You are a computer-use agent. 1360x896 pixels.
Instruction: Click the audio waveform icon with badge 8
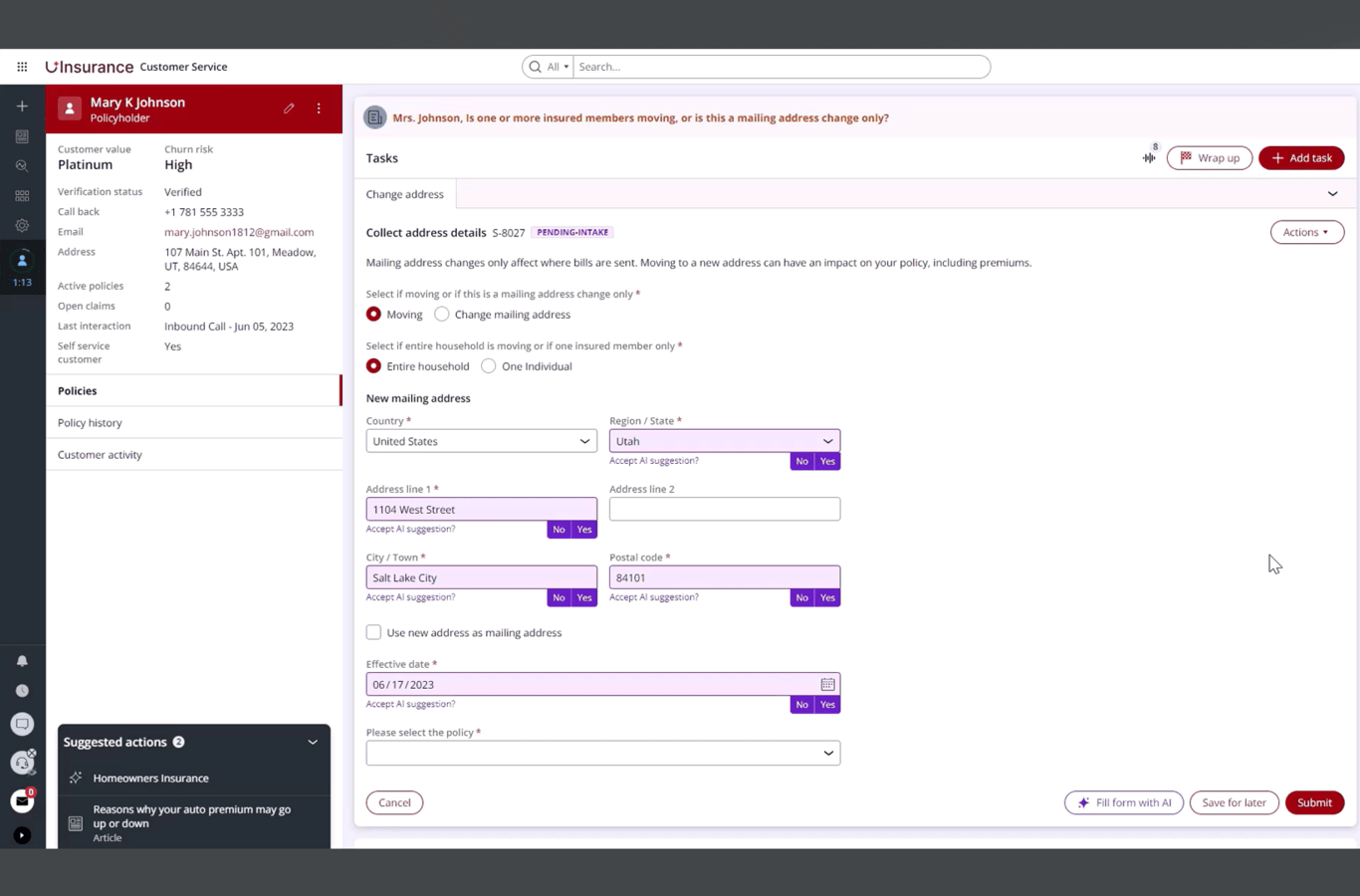[x=1147, y=157]
